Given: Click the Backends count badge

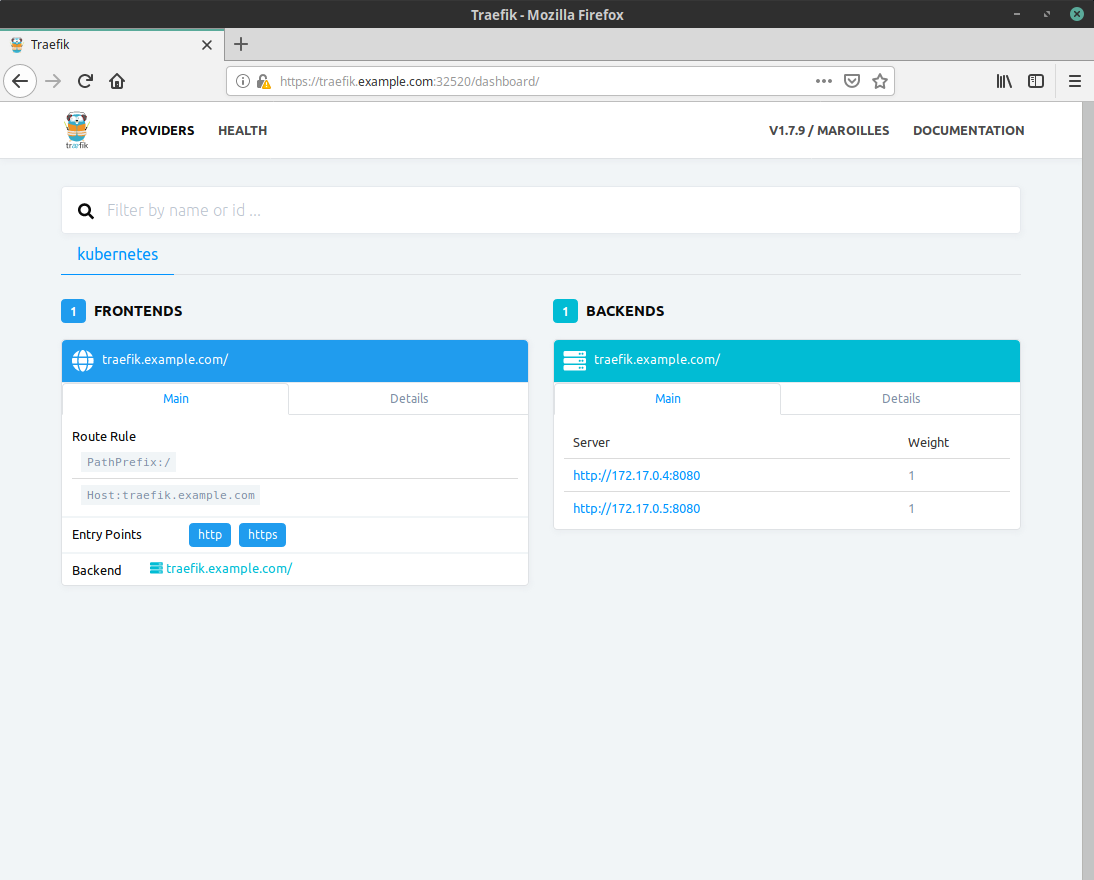Looking at the screenshot, I should (x=565, y=311).
